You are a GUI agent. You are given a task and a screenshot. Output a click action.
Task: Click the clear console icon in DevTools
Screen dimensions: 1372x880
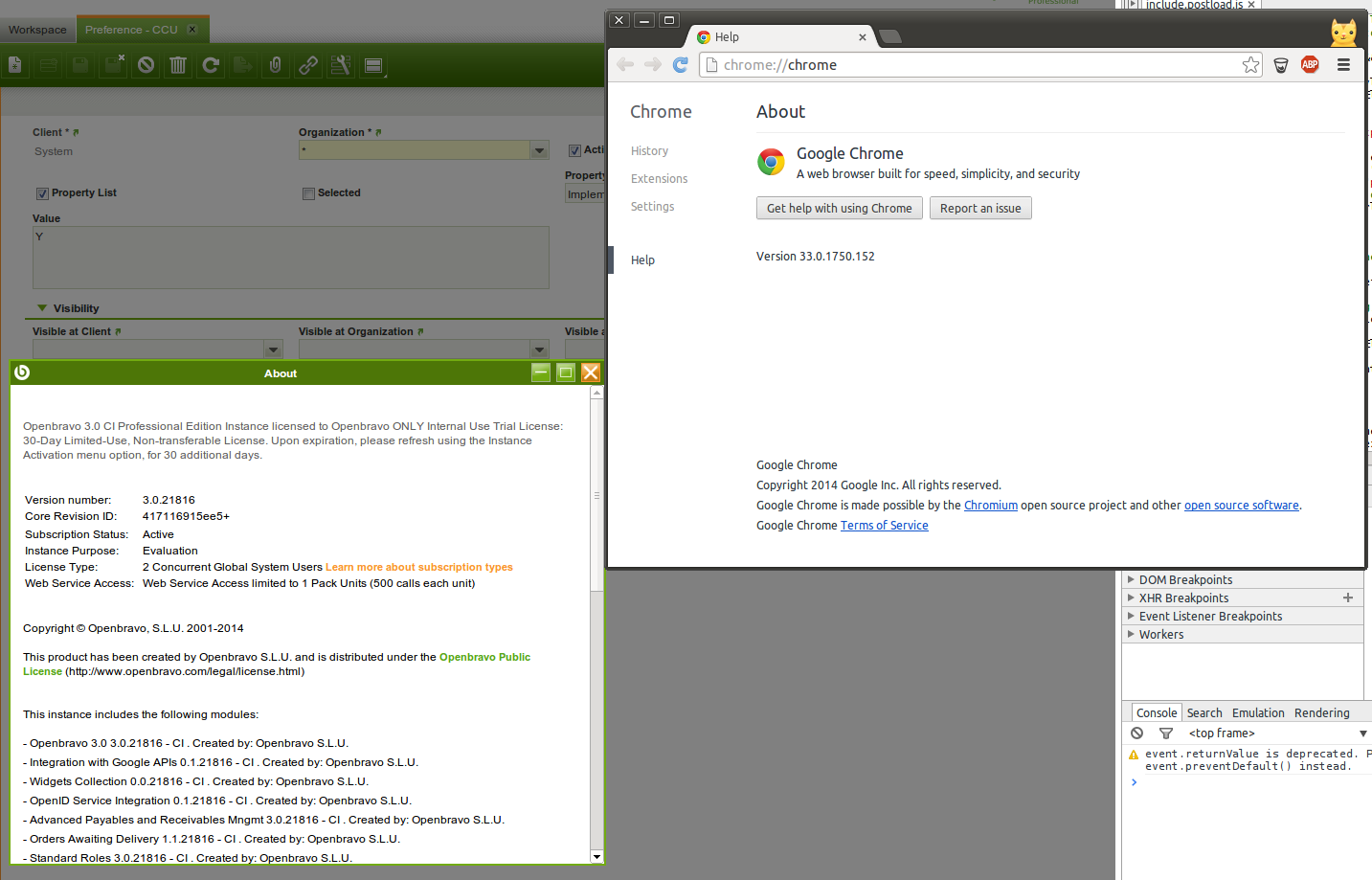1136,733
